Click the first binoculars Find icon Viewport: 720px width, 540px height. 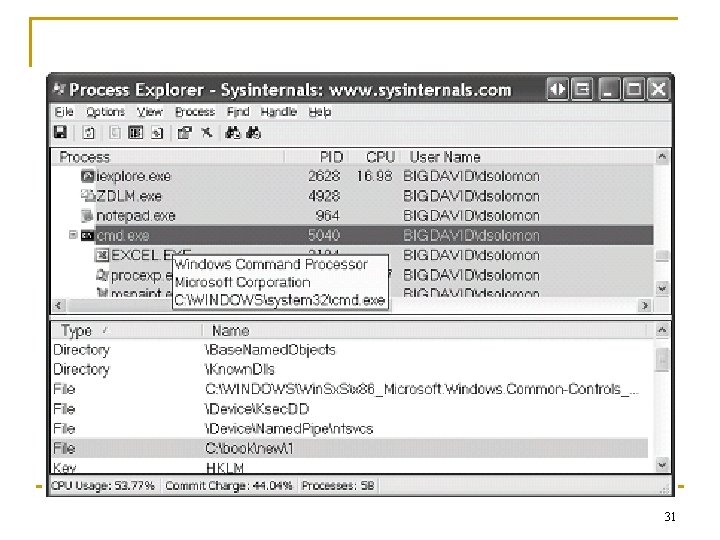click(x=233, y=133)
